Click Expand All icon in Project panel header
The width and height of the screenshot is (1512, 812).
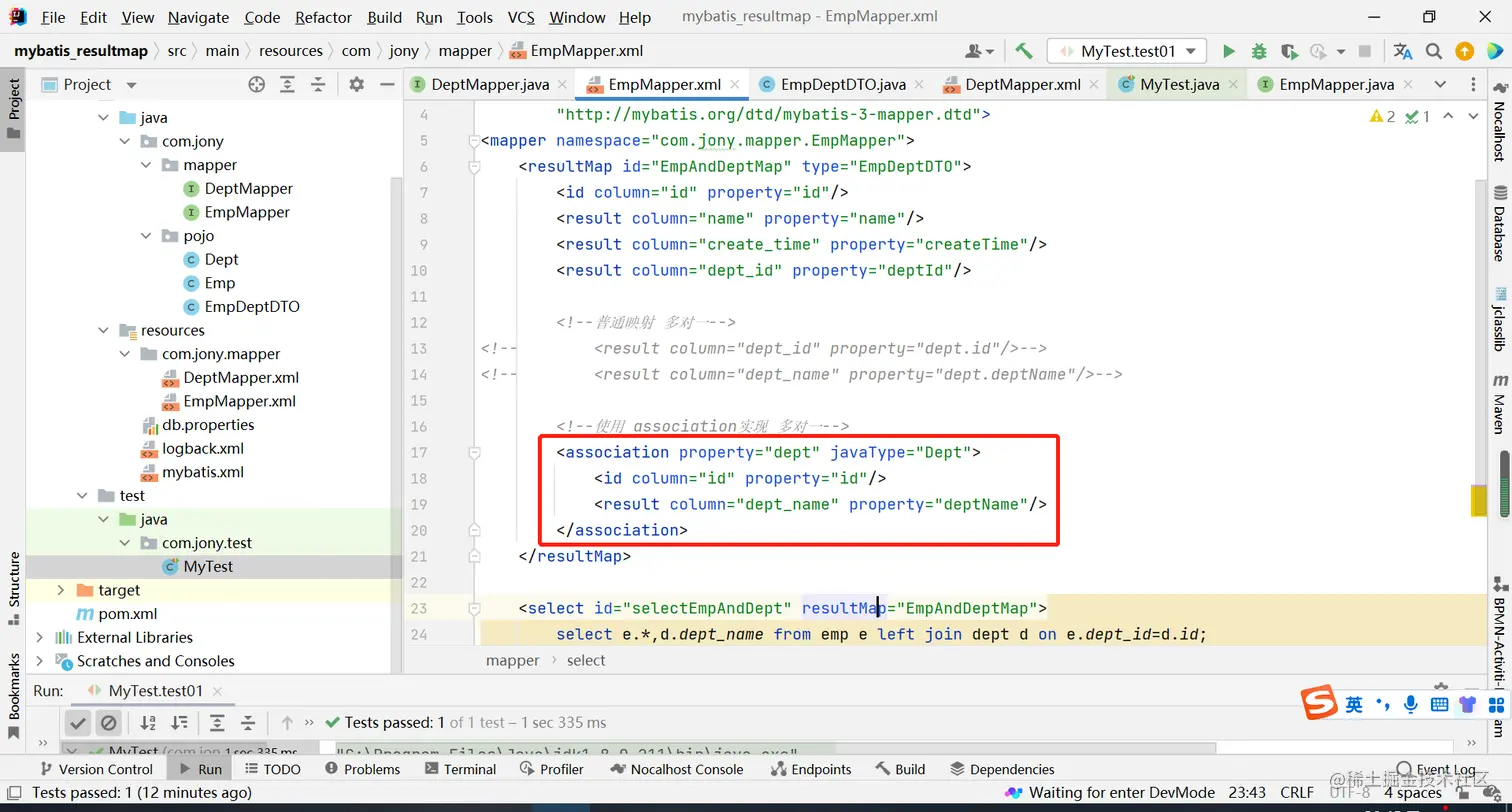click(287, 85)
